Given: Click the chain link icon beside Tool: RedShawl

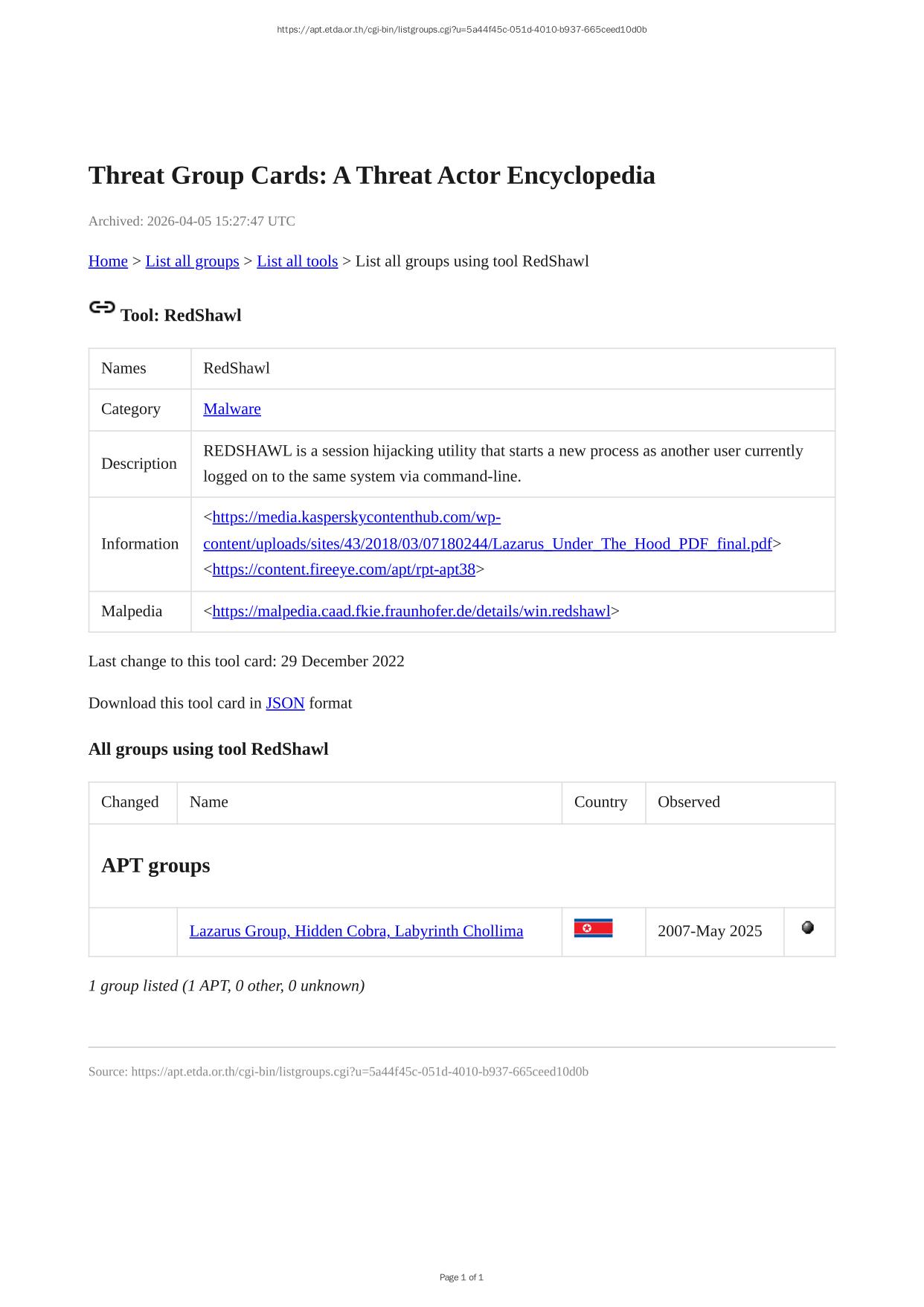Looking at the screenshot, I should pos(102,307).
